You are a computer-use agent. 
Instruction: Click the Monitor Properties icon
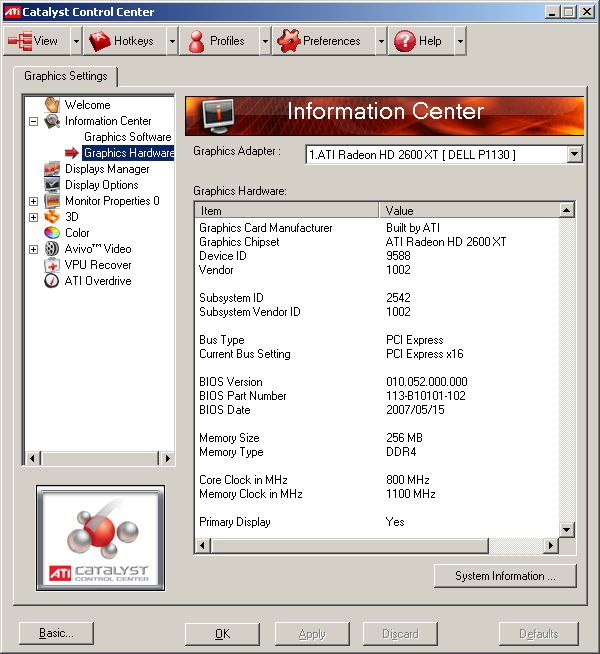52,201
